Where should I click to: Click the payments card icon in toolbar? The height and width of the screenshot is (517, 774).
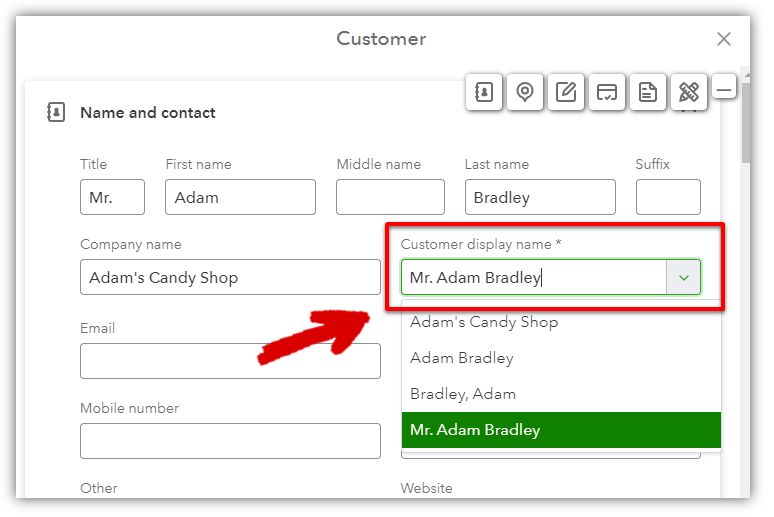(x=607, y=92)
